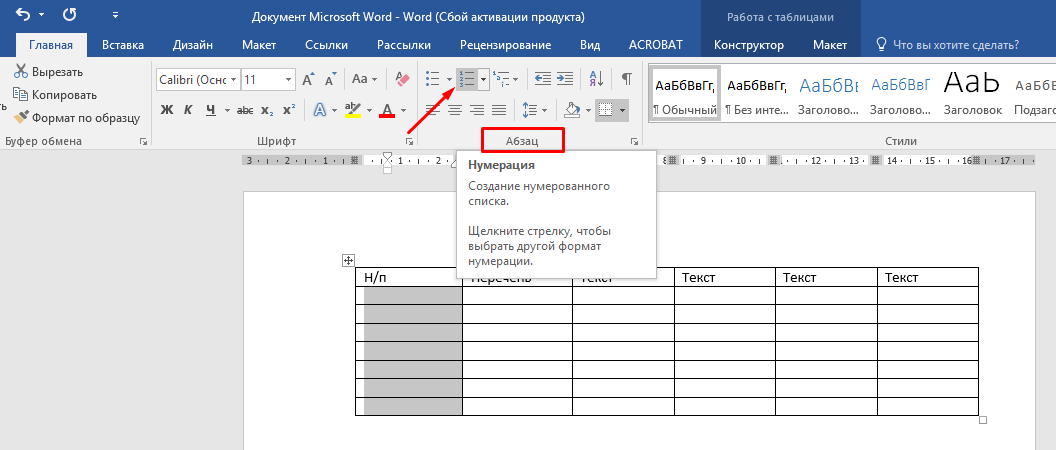
Task: Click Копировать to copy selection
Action: point(55,95)
